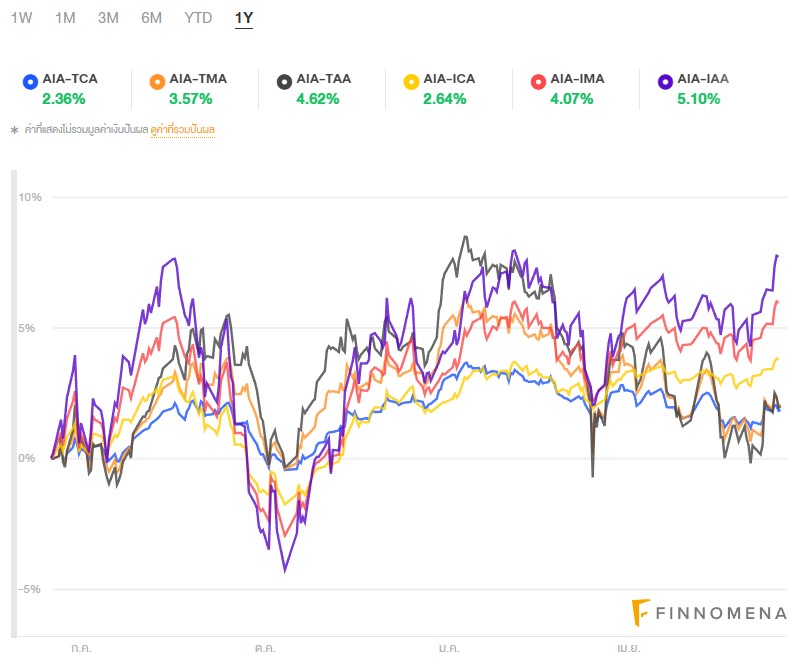Select the 1W time range tab
Screen dimensions: 811x660
(x=22, y=18)
